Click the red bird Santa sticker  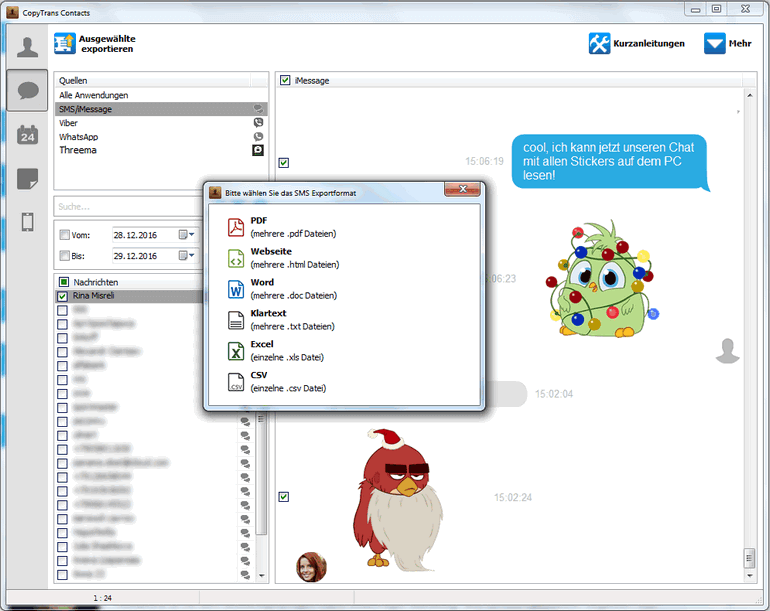click(x=398, y=500)
